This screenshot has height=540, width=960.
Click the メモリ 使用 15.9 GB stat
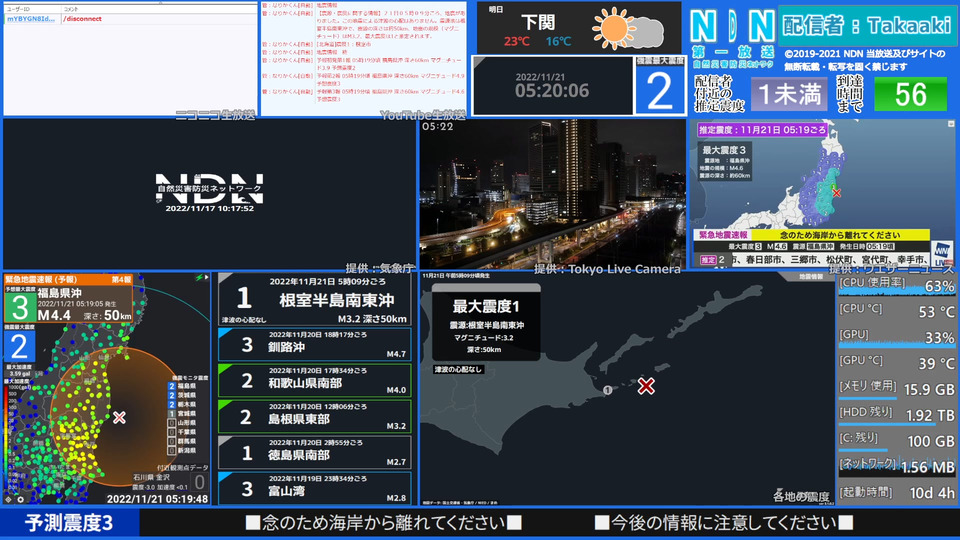click(x=896, y=389)
